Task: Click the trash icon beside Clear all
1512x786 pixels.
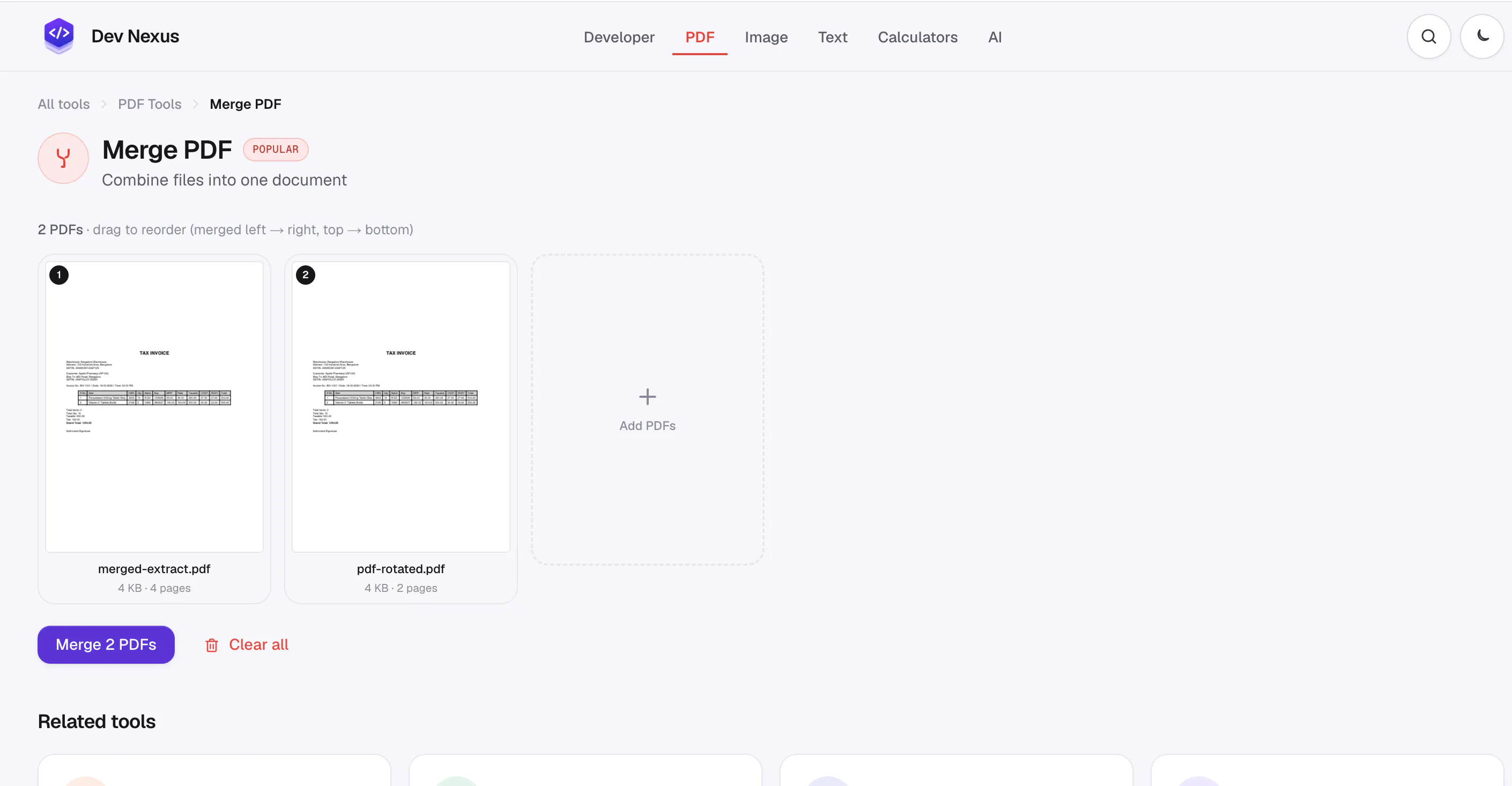Action: coord(212,645)
